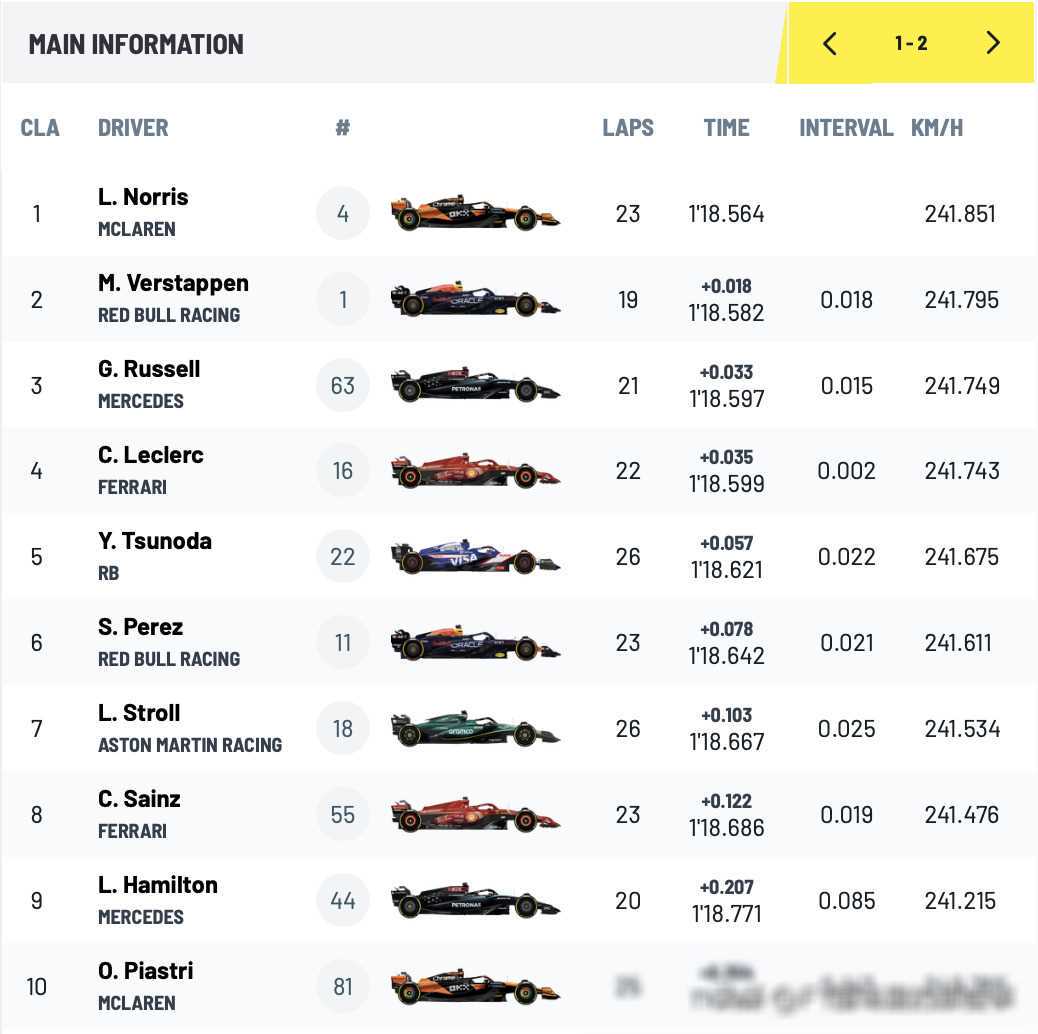Image resolution: width=1038 pixels, height=1034 pixels.
Task: Sort by the TIME column header
Action: [726, 128]
